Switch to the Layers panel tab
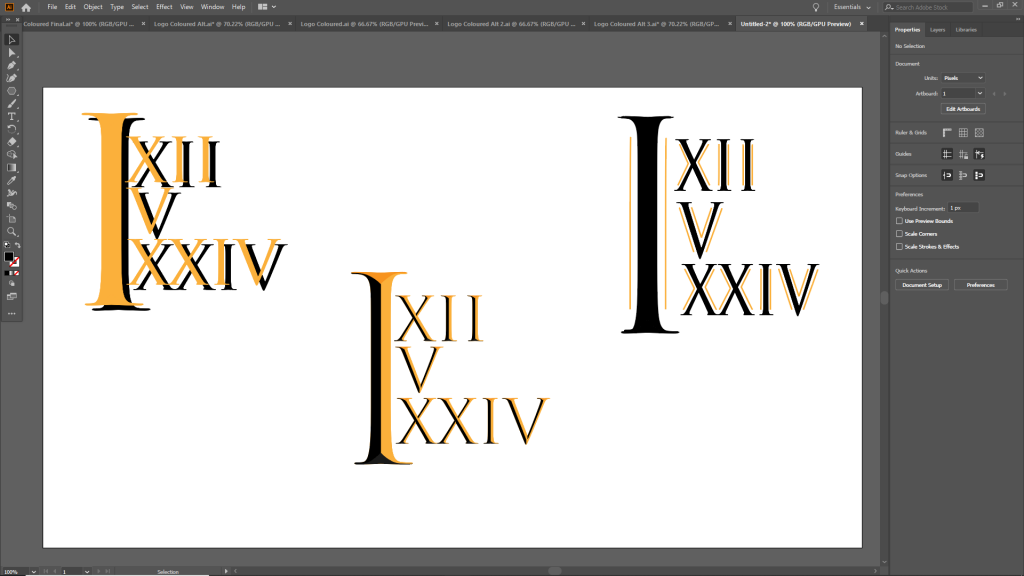1024x576 pixels. click(937, 30)
